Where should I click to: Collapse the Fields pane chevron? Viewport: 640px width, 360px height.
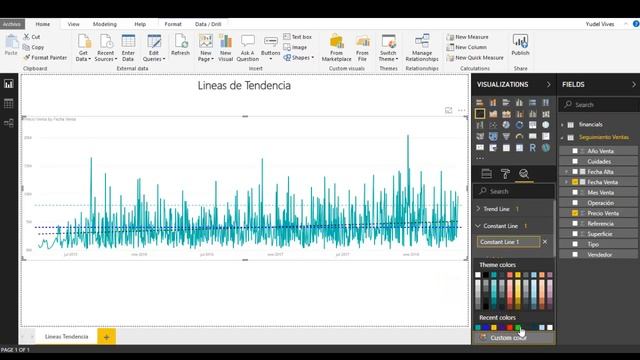point(634,84)
